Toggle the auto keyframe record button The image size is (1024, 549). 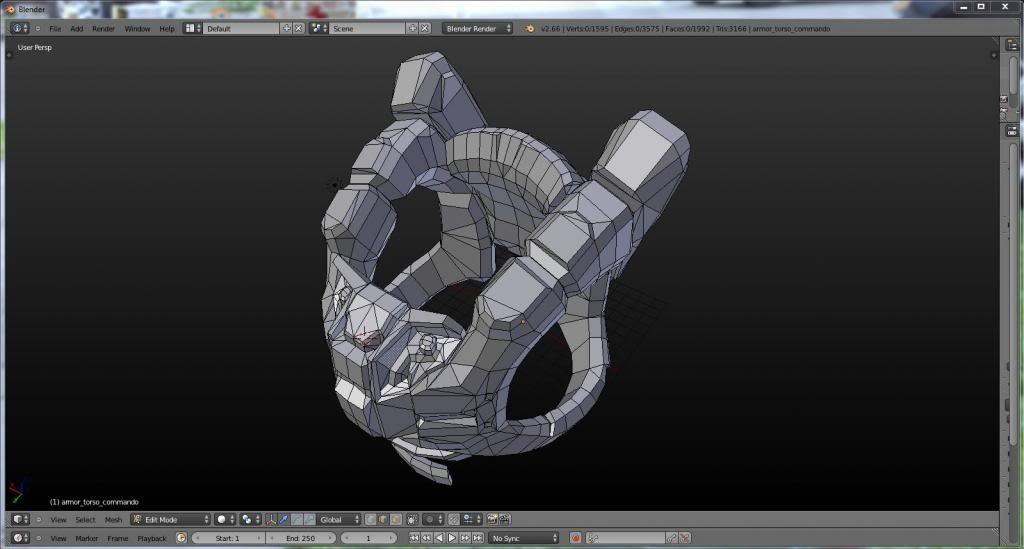coord(575,538)
